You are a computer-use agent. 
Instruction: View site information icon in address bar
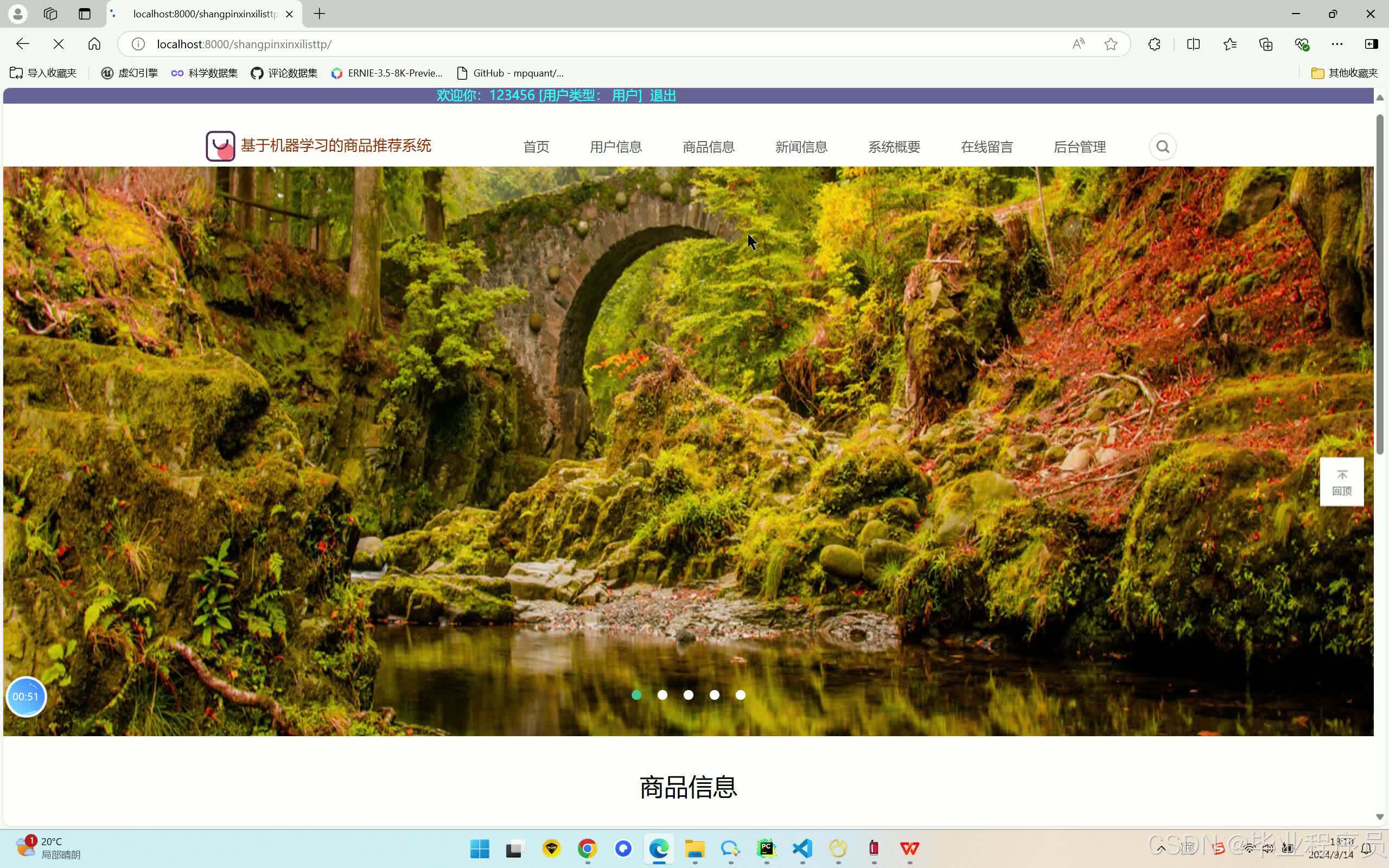coord(138,44)
